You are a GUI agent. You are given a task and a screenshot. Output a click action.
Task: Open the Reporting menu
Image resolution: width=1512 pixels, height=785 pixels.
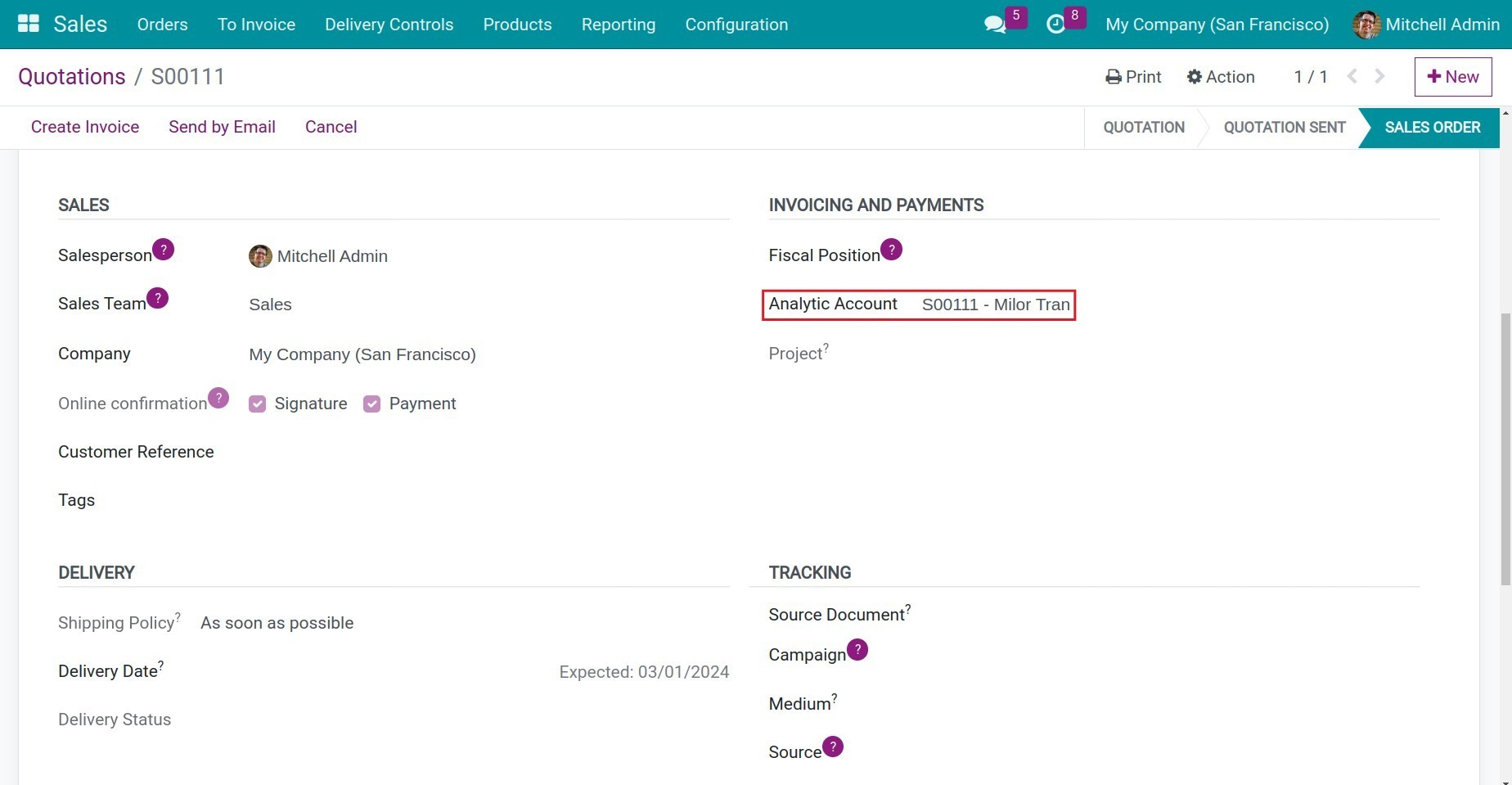tap(618, 24)
